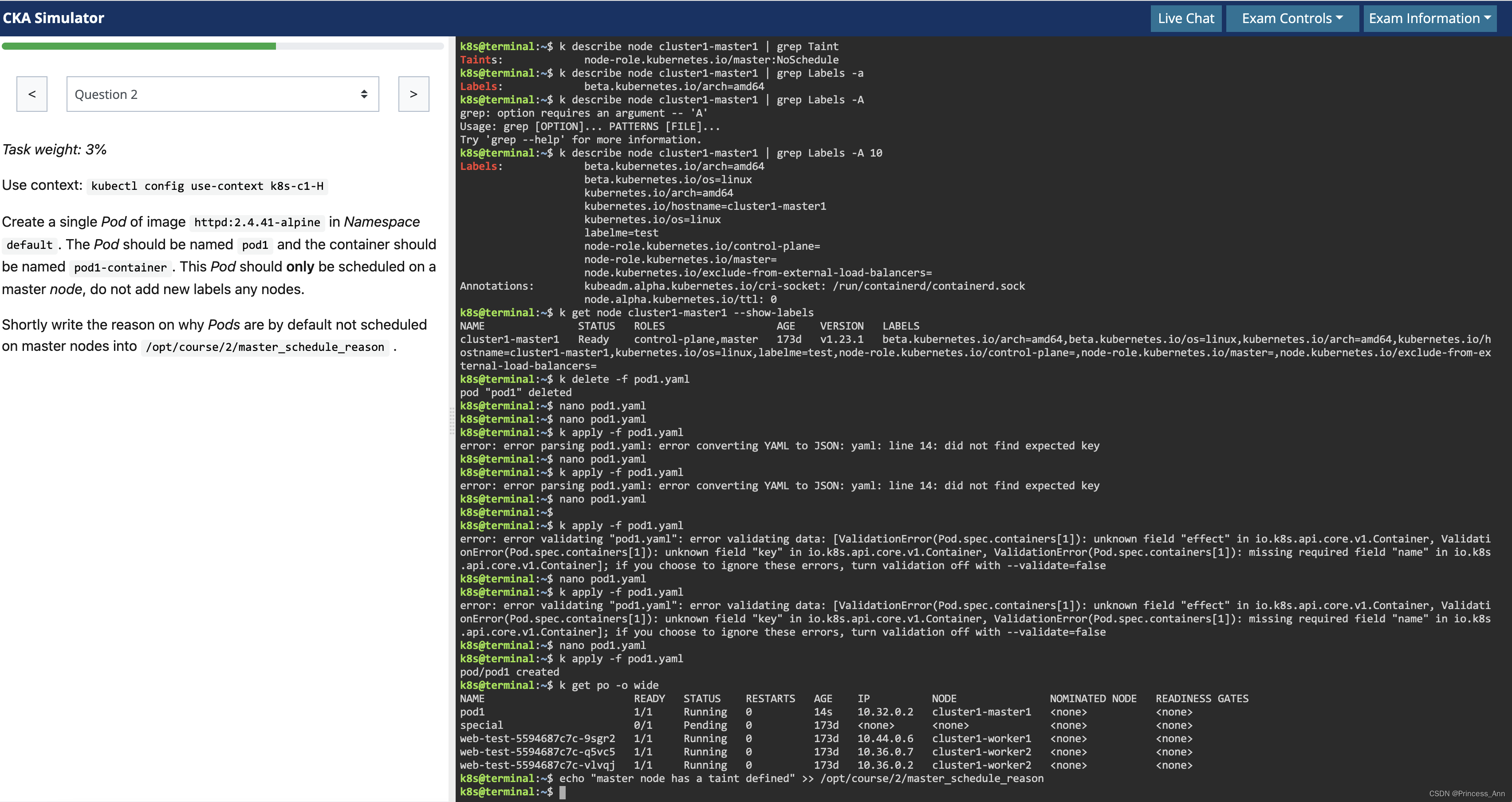Click the Task weight: 3% text
Image resolution: width=1512 pixels, height=802 pixels.
tap(55, 149)
